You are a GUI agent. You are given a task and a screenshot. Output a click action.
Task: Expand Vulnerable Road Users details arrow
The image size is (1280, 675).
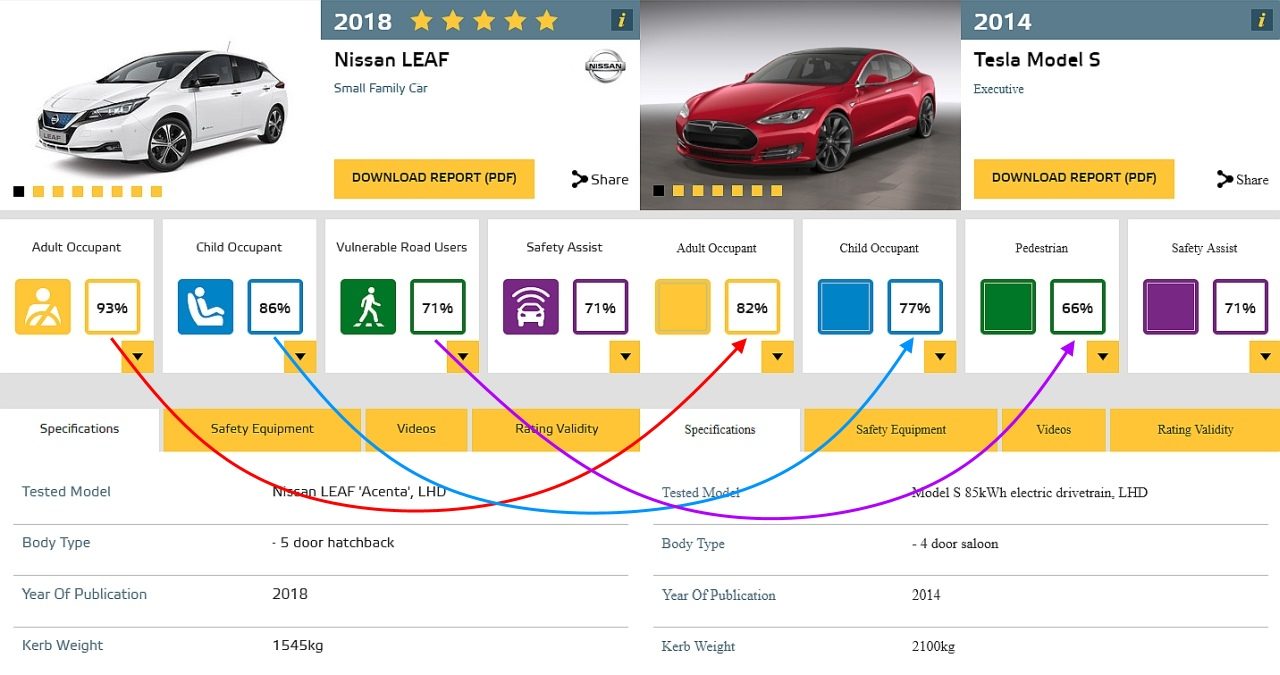463,357
